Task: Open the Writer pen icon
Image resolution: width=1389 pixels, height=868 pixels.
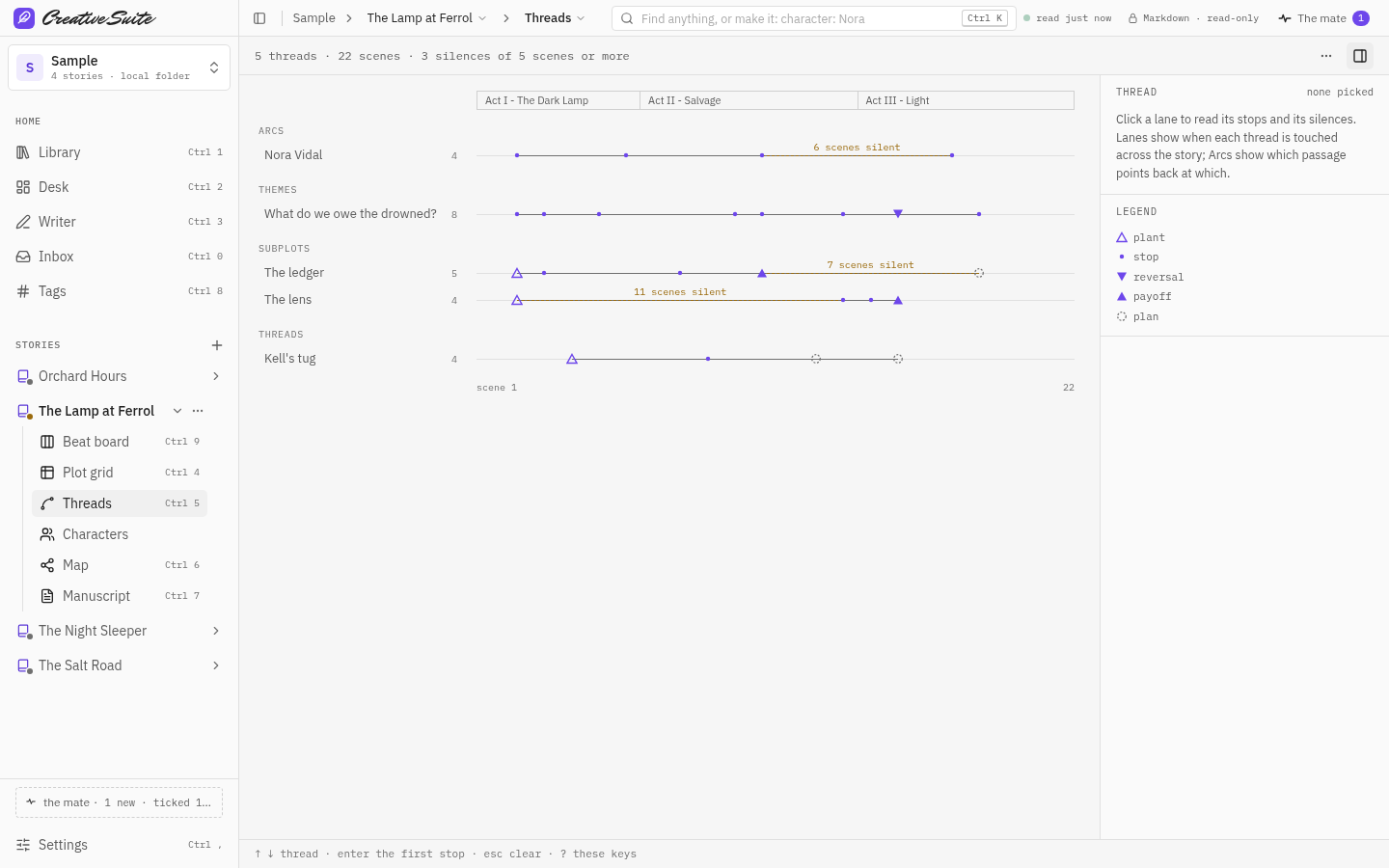Action: tap(23, 222)
